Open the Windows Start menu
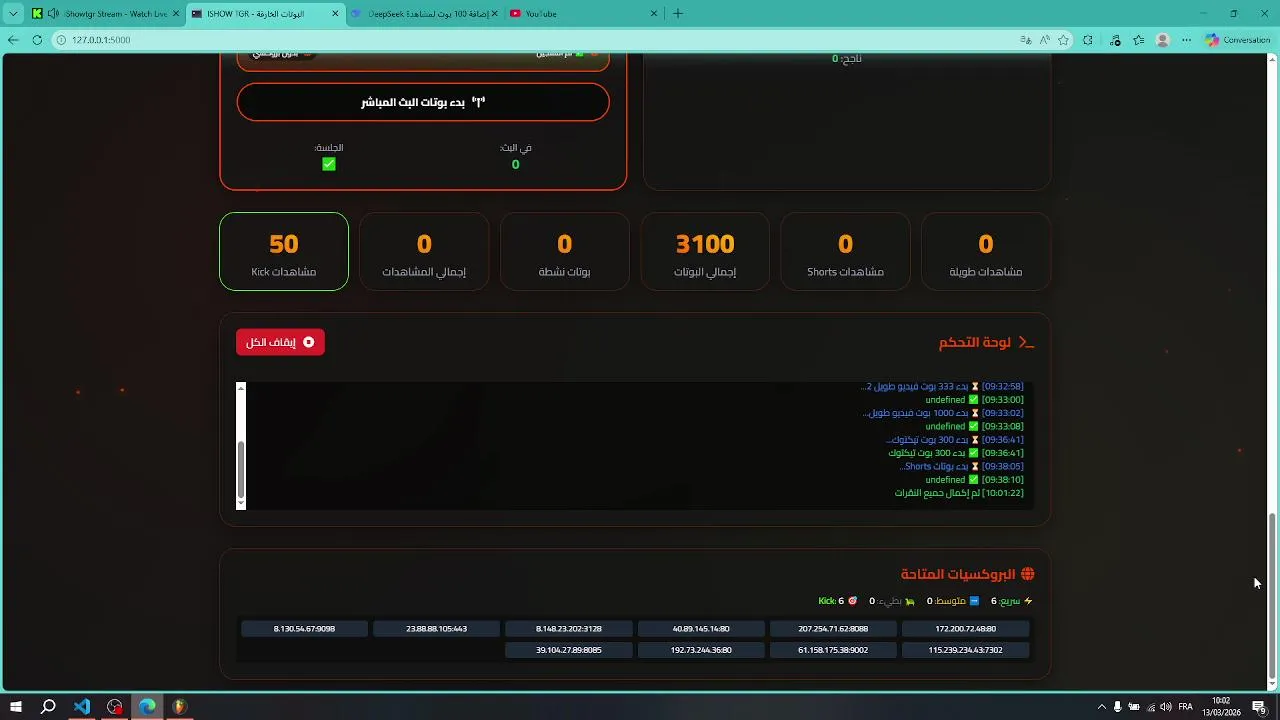Viewport: 1280px width, 720px height. (15, 707)
